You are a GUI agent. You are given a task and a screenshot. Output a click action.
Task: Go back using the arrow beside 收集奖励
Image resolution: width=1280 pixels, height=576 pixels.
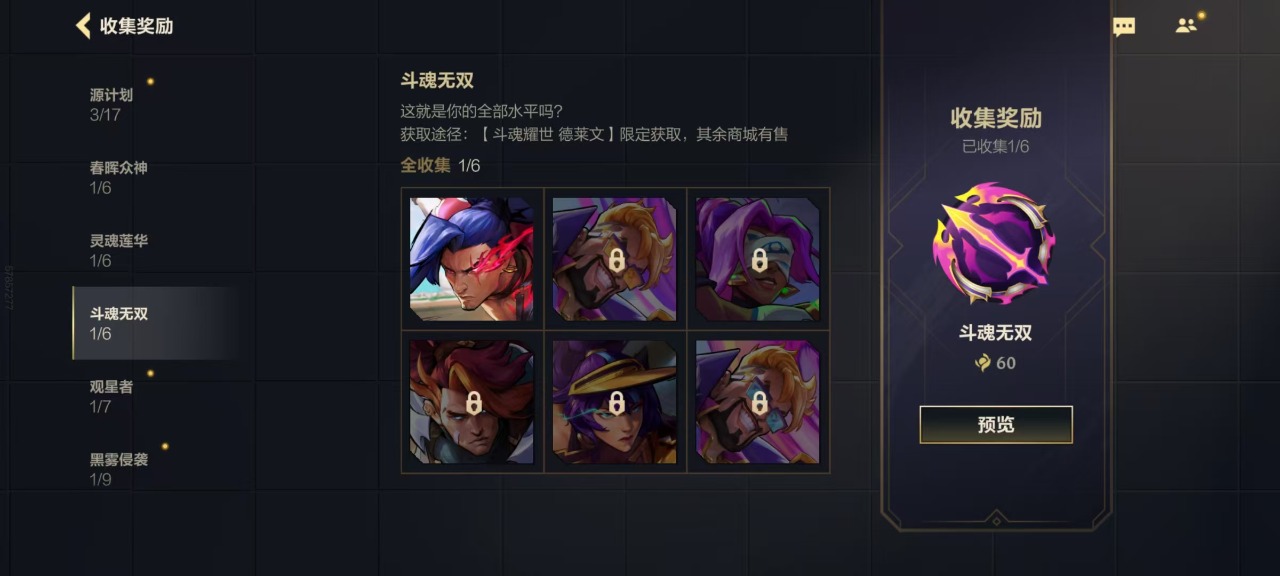pyautogui.click(x=83, y=25)
